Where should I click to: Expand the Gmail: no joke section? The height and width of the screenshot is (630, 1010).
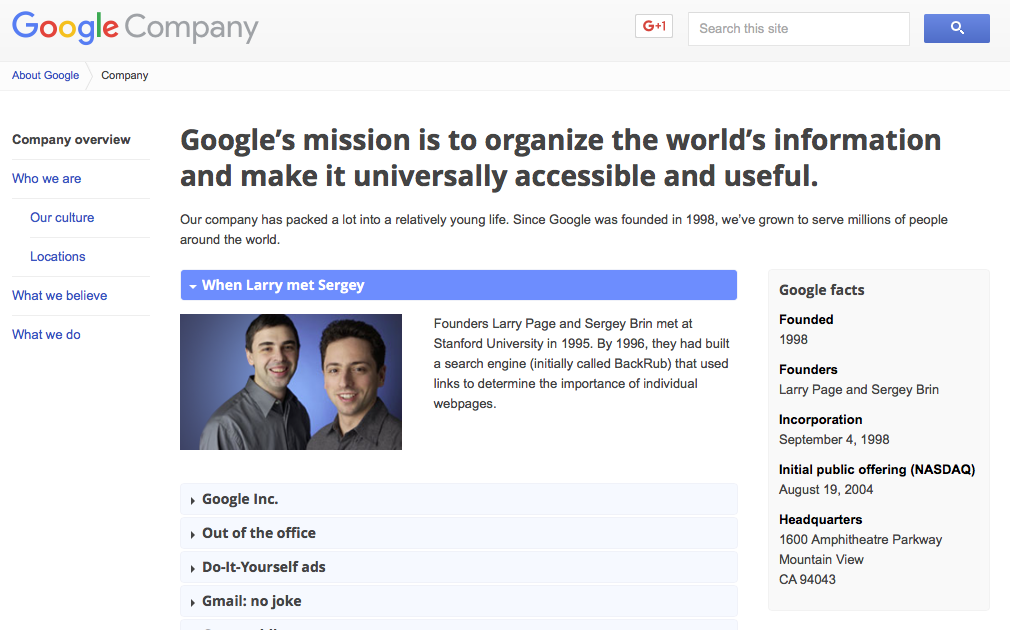[x=459, y=601]
